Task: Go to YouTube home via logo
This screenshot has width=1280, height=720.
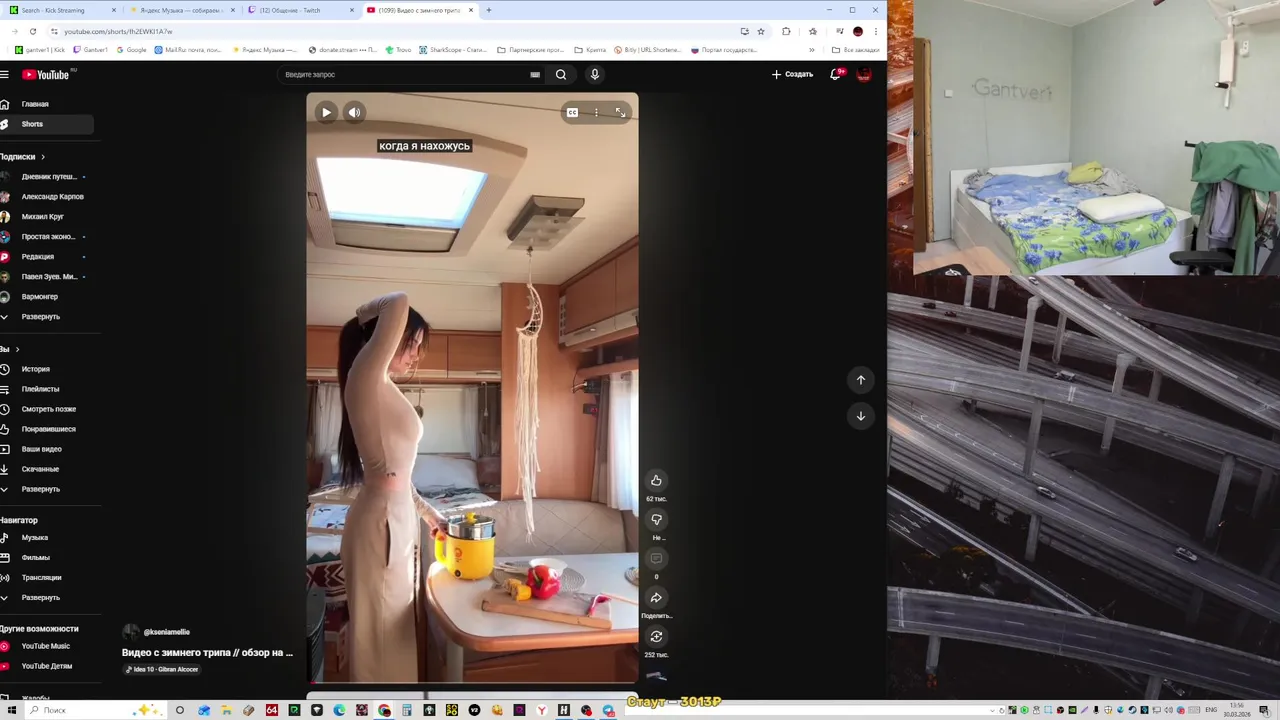Action: tap(45, 74)
